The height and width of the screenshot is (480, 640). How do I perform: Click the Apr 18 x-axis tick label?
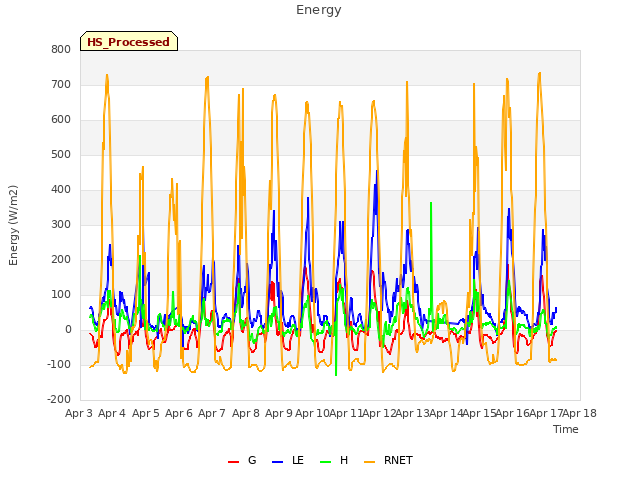tap(580, 413)
